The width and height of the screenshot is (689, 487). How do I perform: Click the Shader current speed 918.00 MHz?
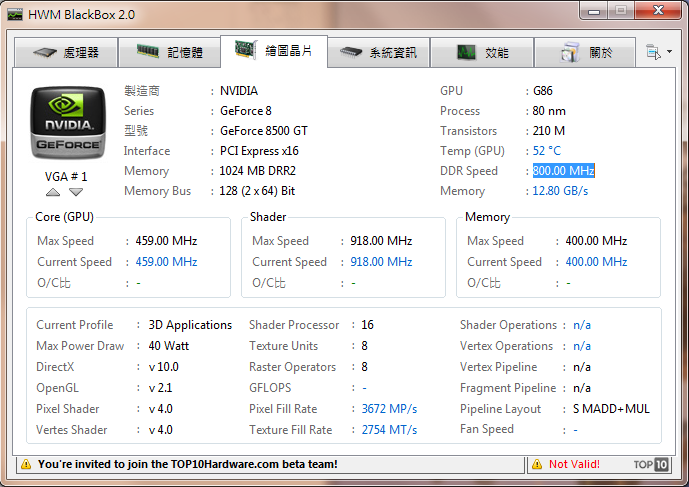[381, 262]
